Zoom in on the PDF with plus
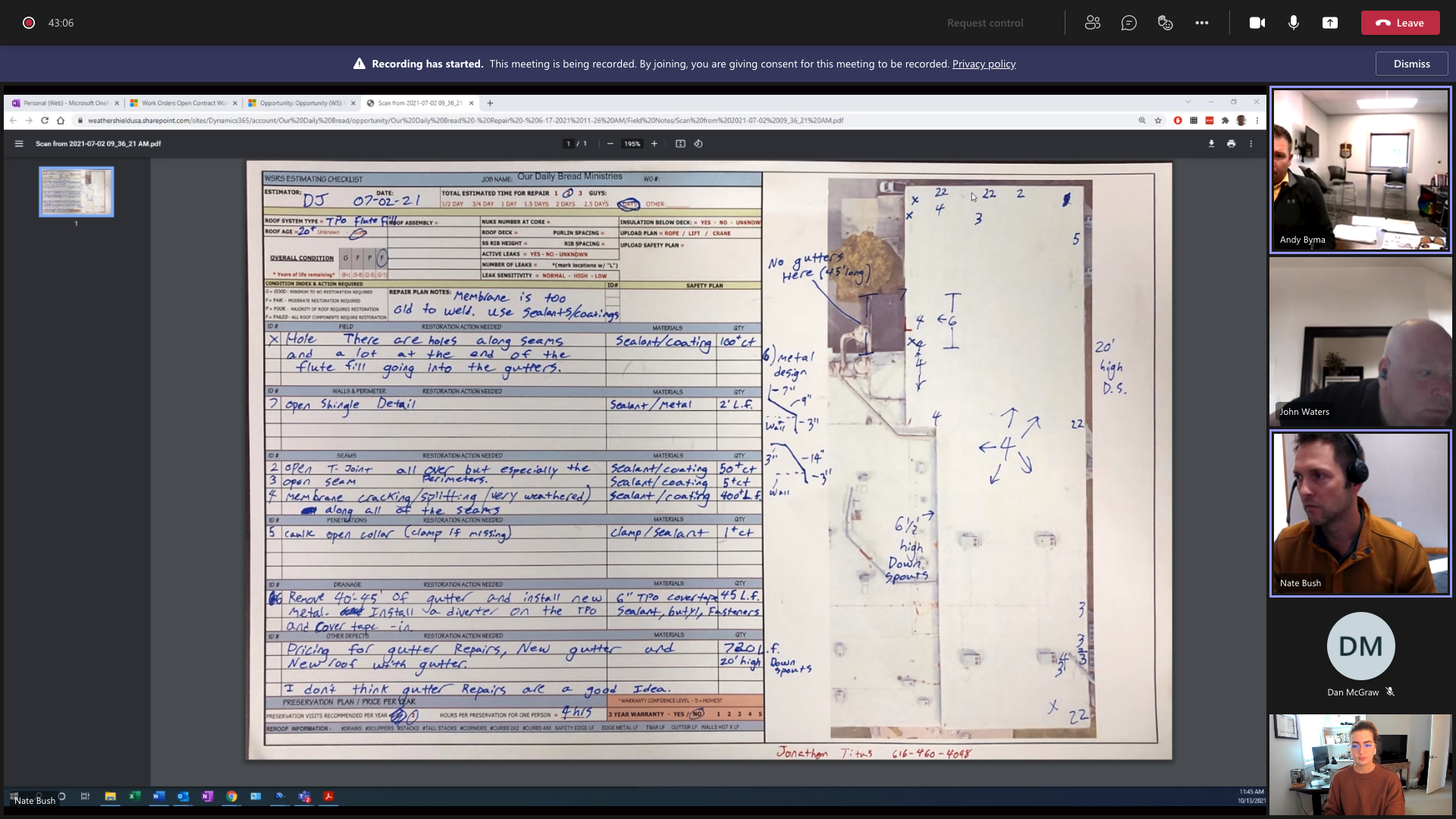1456x819 pixels. coord(654,143)
